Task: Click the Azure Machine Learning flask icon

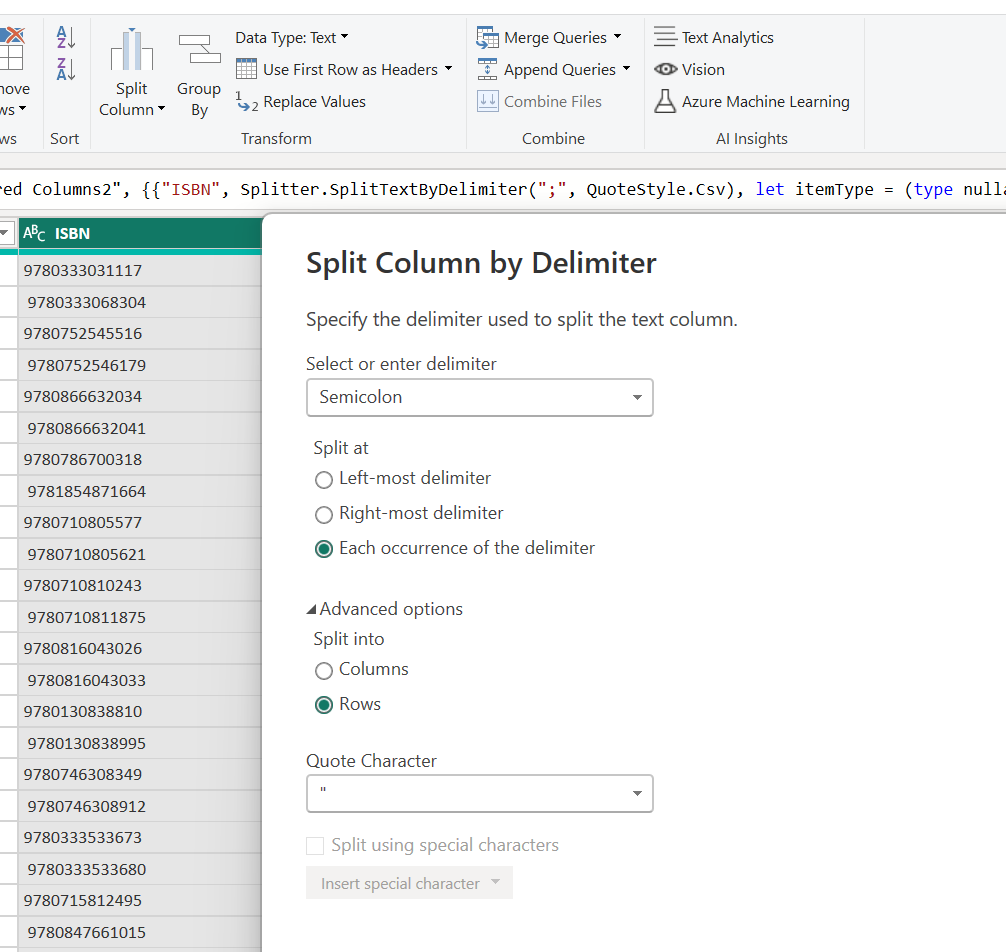Action: coord(665,101)
